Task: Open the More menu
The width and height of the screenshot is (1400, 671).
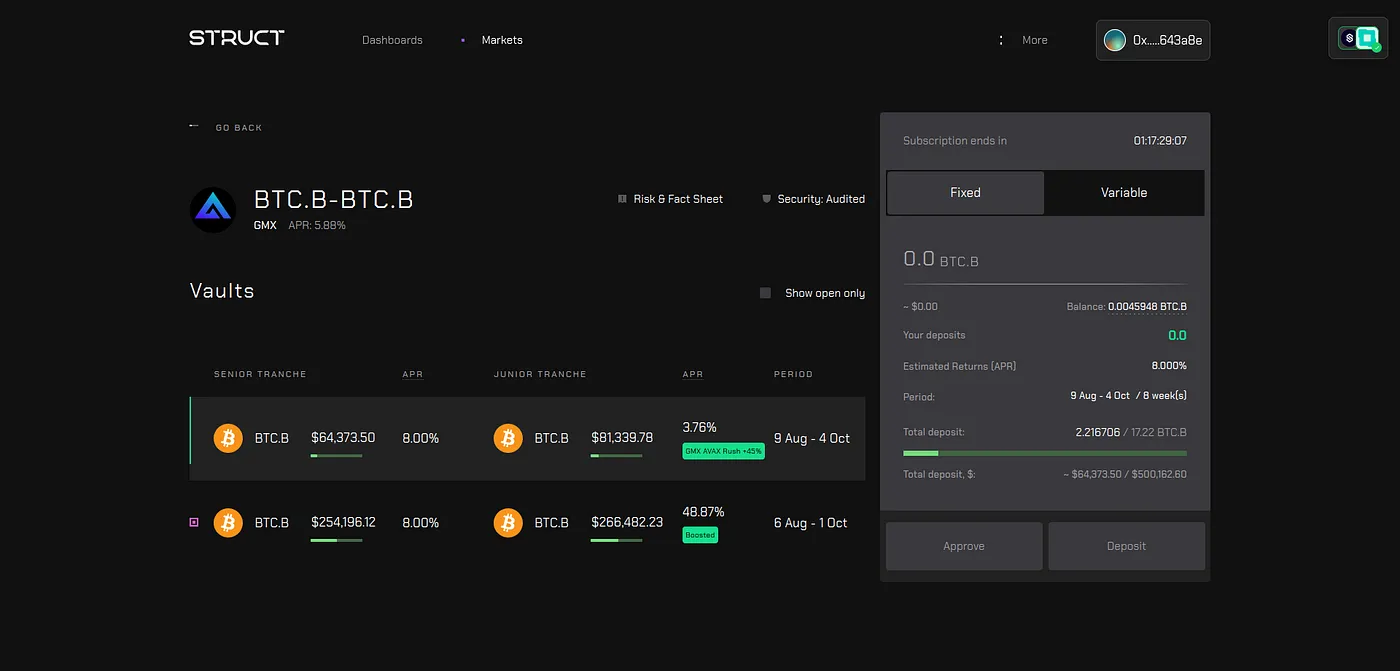Action: pos(1034,40)
